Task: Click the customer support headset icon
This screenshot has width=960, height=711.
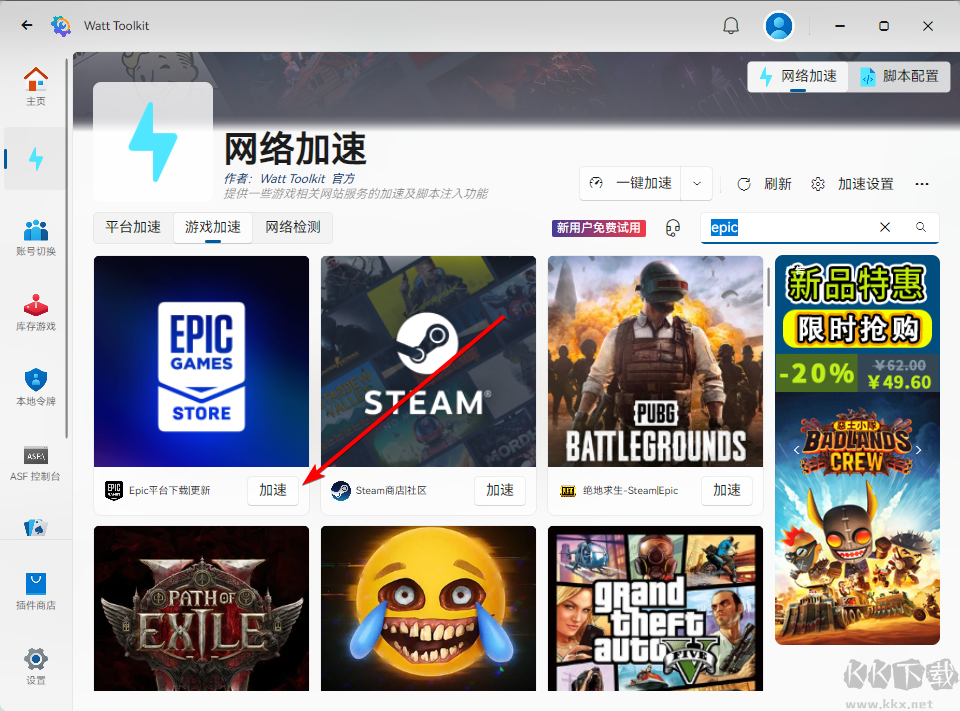Action: [672, 228]
